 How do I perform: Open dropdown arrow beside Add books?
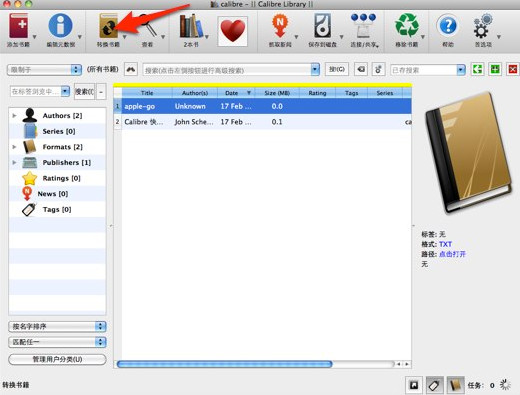(34, 37)
